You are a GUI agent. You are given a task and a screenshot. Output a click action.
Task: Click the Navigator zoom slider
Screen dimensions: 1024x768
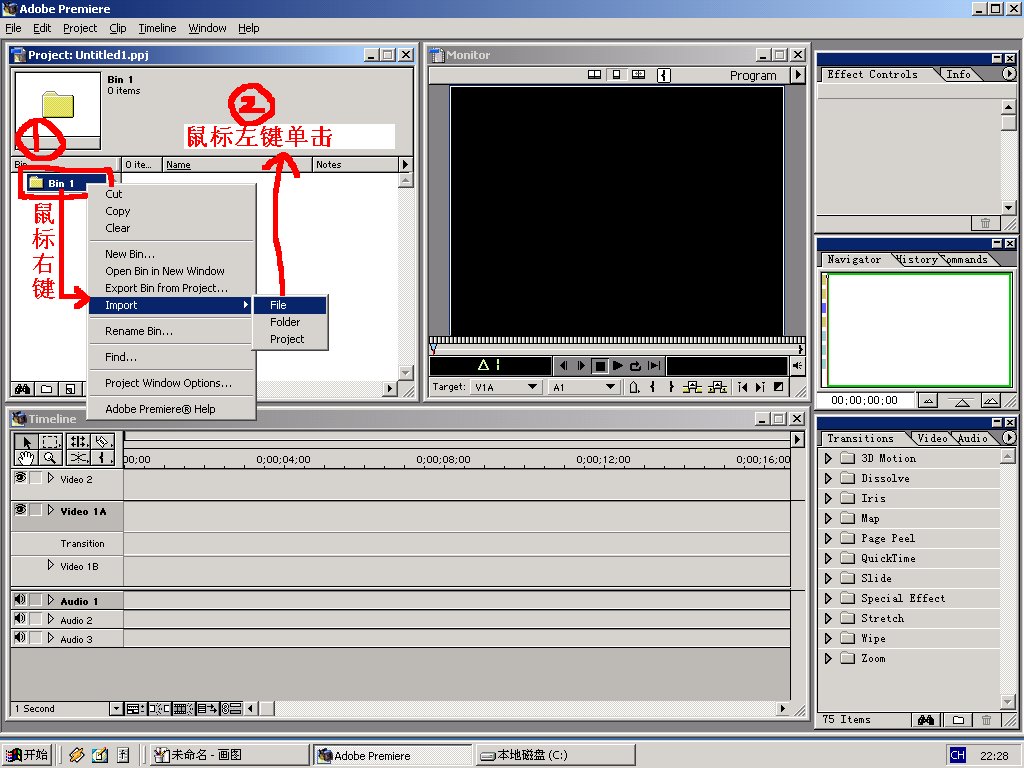tap(961, 400)
